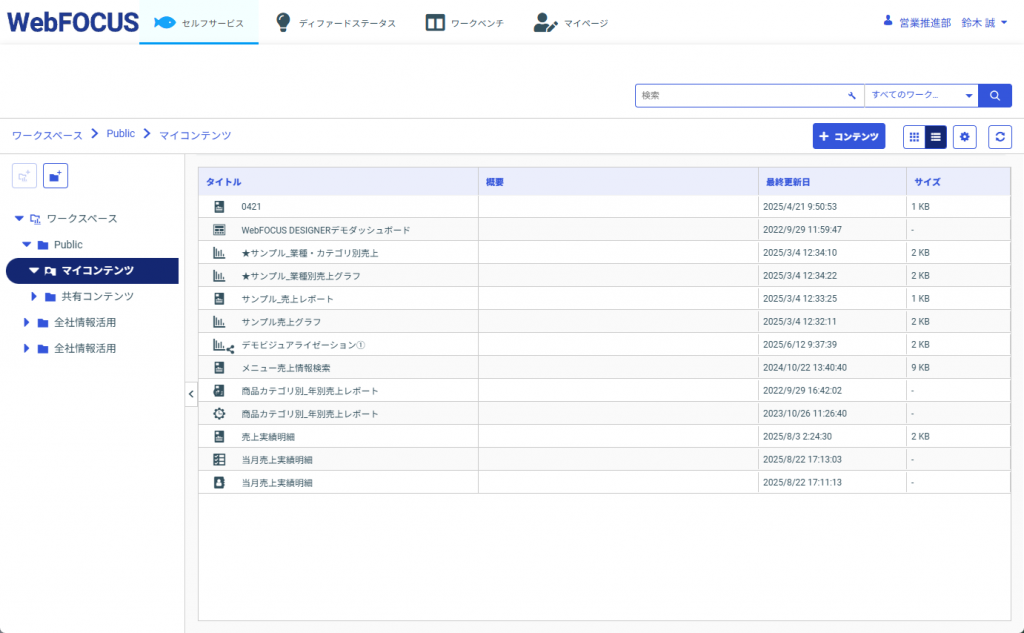Click Public in the breadcrumb
The height and width of the screenshot is (633, 1024).
coord(120,134)
